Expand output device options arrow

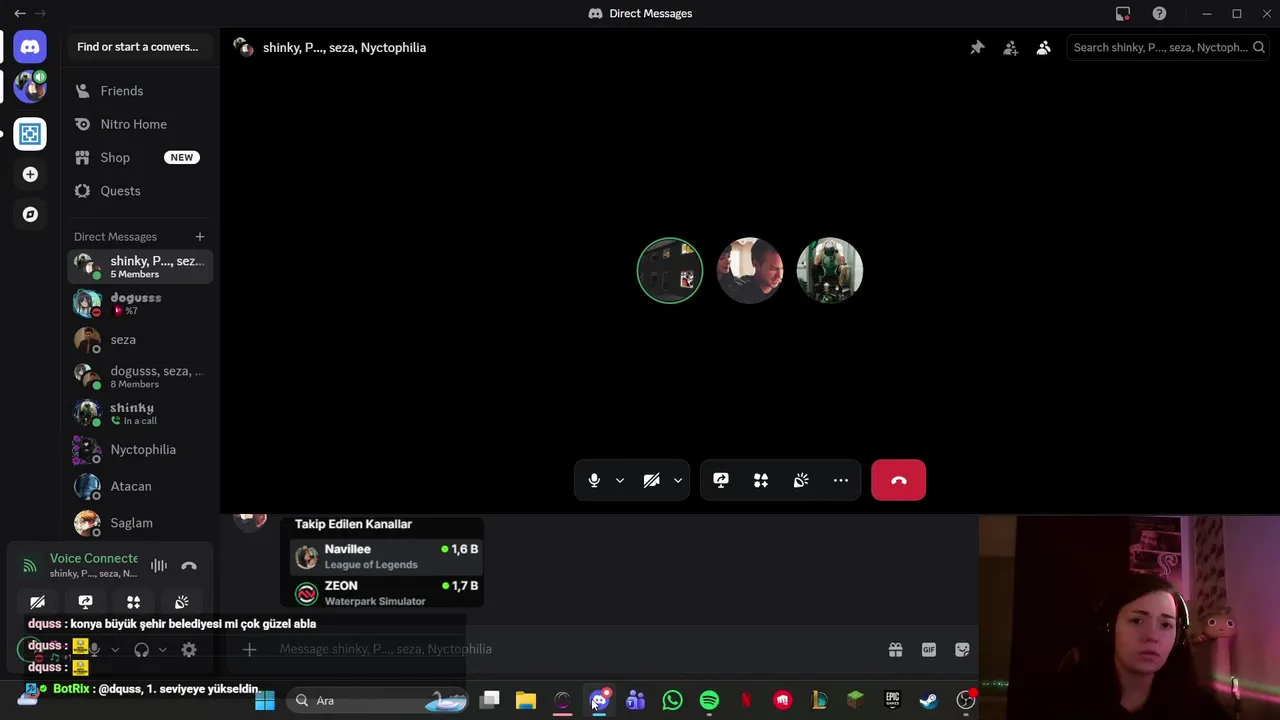click(163, 650)
